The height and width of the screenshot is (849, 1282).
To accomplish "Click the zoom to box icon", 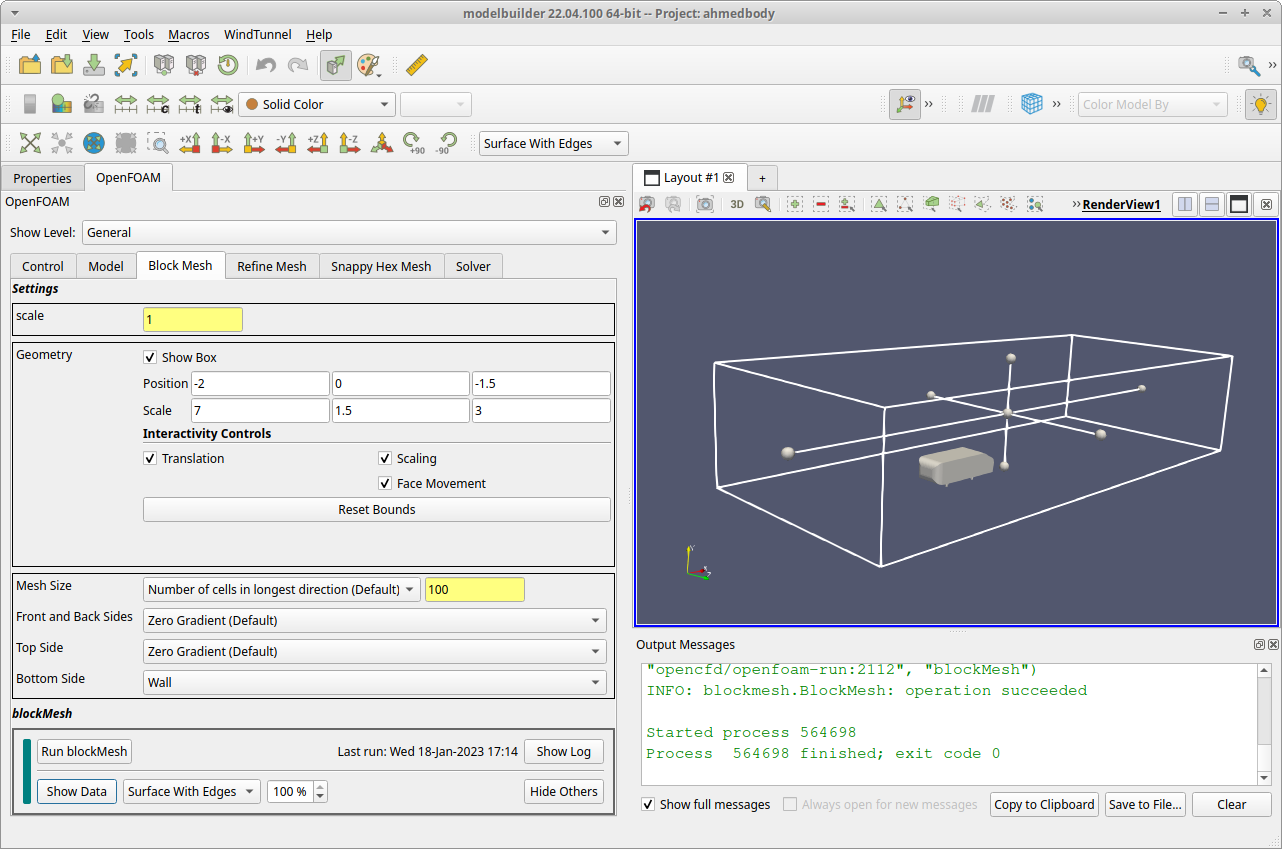I will [158, 143].
